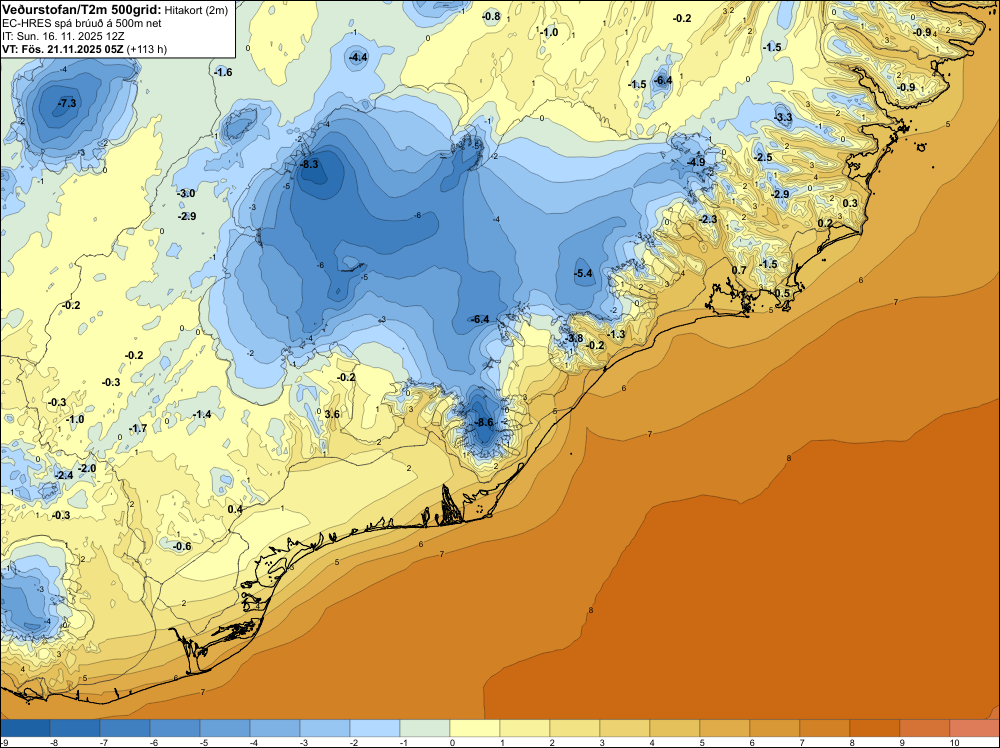Image resolution: width=1000 pixels, height=748 pixels.
Task: Select the -4.9 temperature value
Action: [696, 162]
